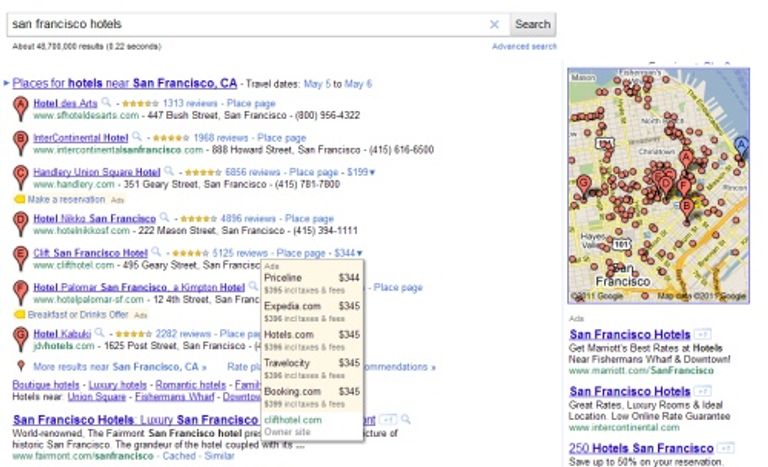
Task: Open www.marriott.com/SanFrancisco ad URL
Action: click(x=641, y=370)
